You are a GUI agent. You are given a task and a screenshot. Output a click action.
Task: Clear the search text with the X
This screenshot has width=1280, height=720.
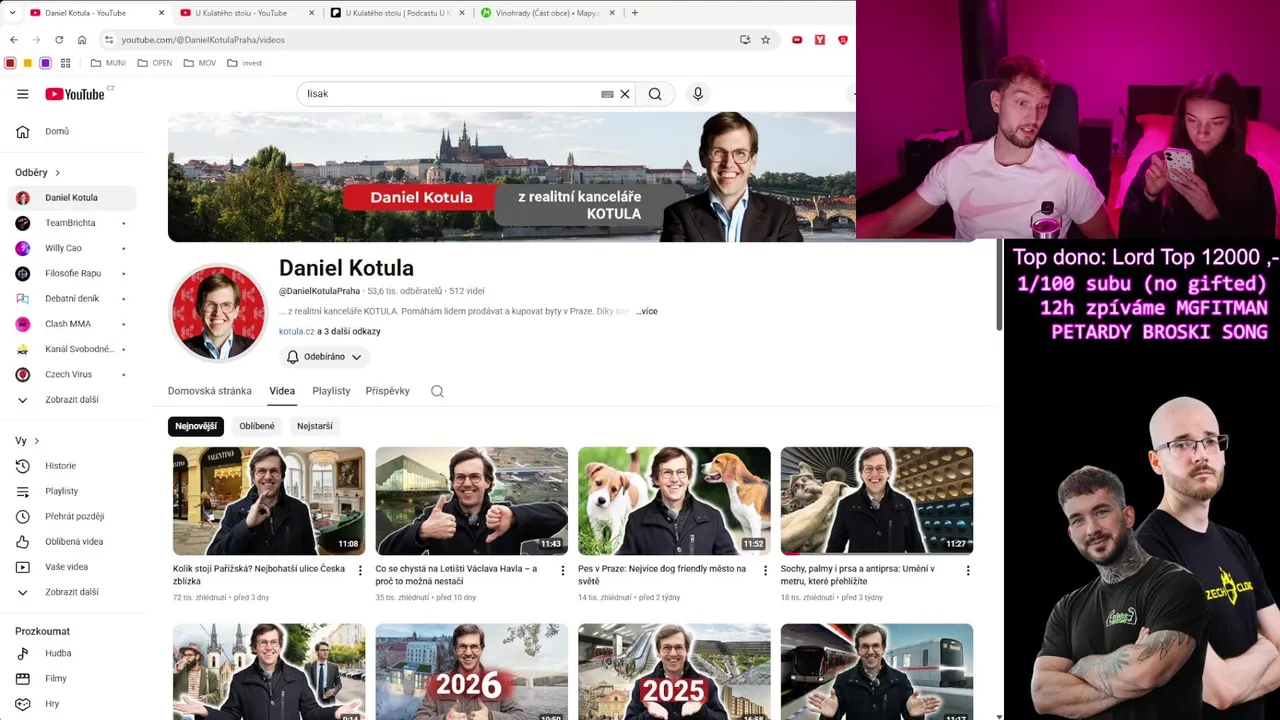click(x=625, y=94)
